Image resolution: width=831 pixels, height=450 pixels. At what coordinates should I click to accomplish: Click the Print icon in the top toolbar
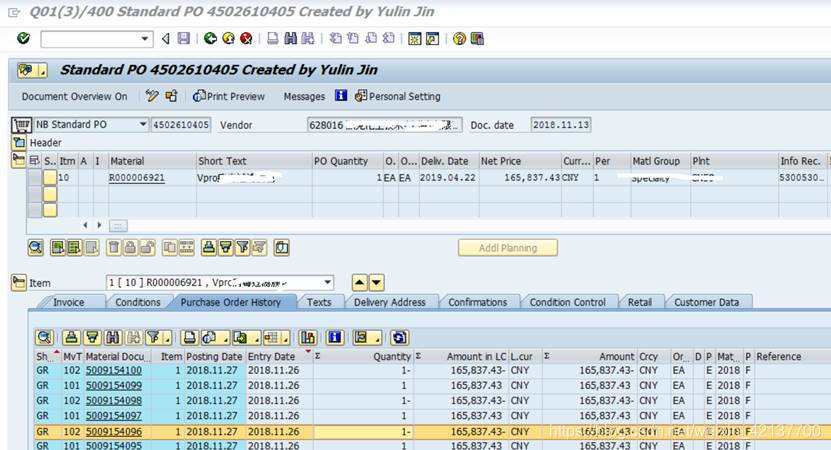click(x=272, y=39)
